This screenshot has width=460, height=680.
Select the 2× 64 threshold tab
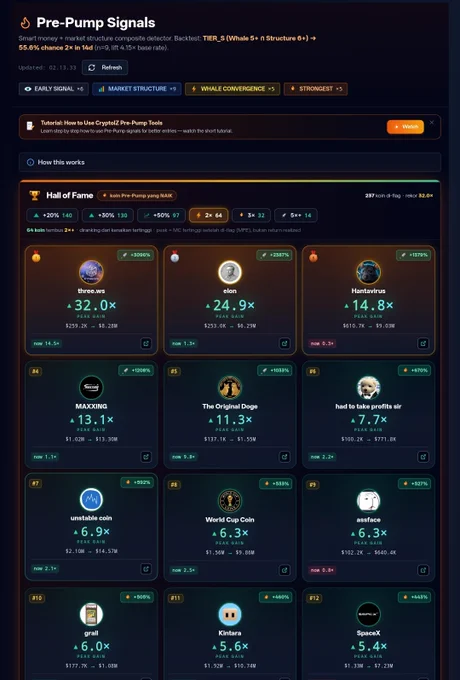(x=209, y=215)
